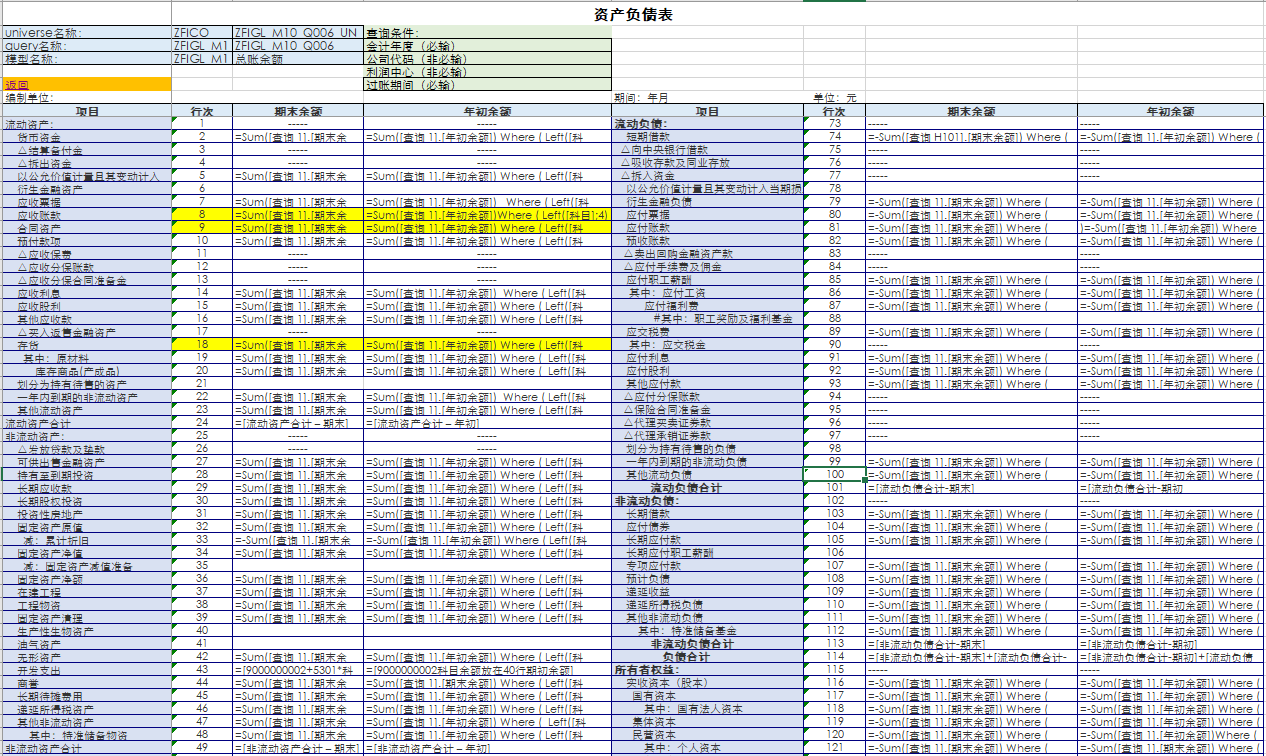Select the 'universe名称:' label cell
The image size is (1266, 756).
(x=87, y=33)
